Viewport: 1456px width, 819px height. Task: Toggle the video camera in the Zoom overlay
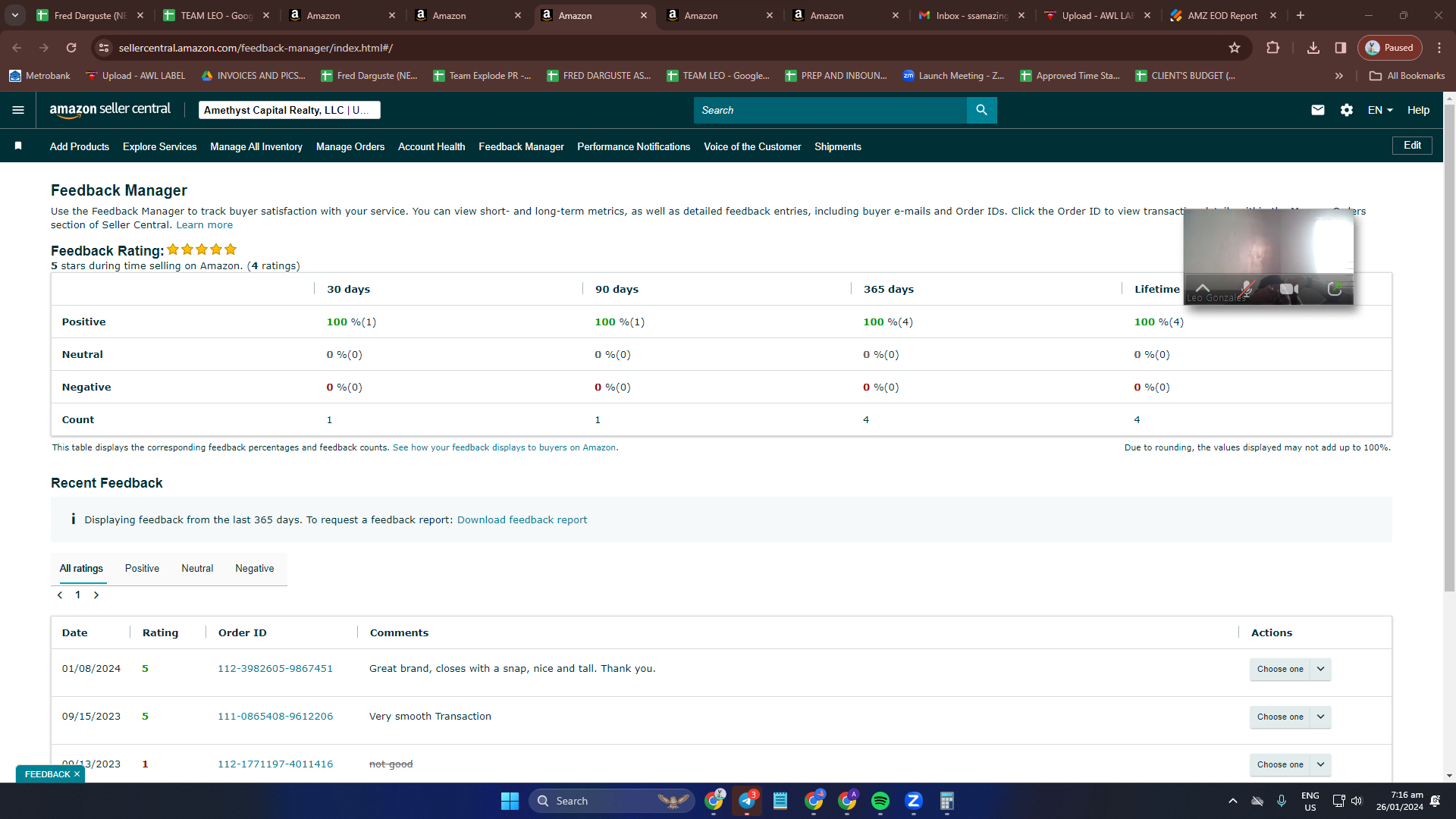(1289, 289)
